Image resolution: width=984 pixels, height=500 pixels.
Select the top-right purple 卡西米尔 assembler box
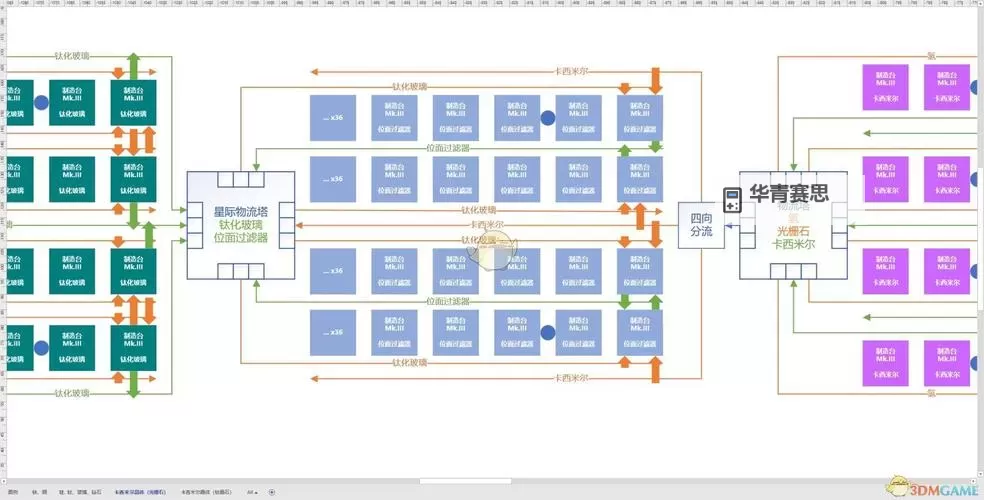946,87
